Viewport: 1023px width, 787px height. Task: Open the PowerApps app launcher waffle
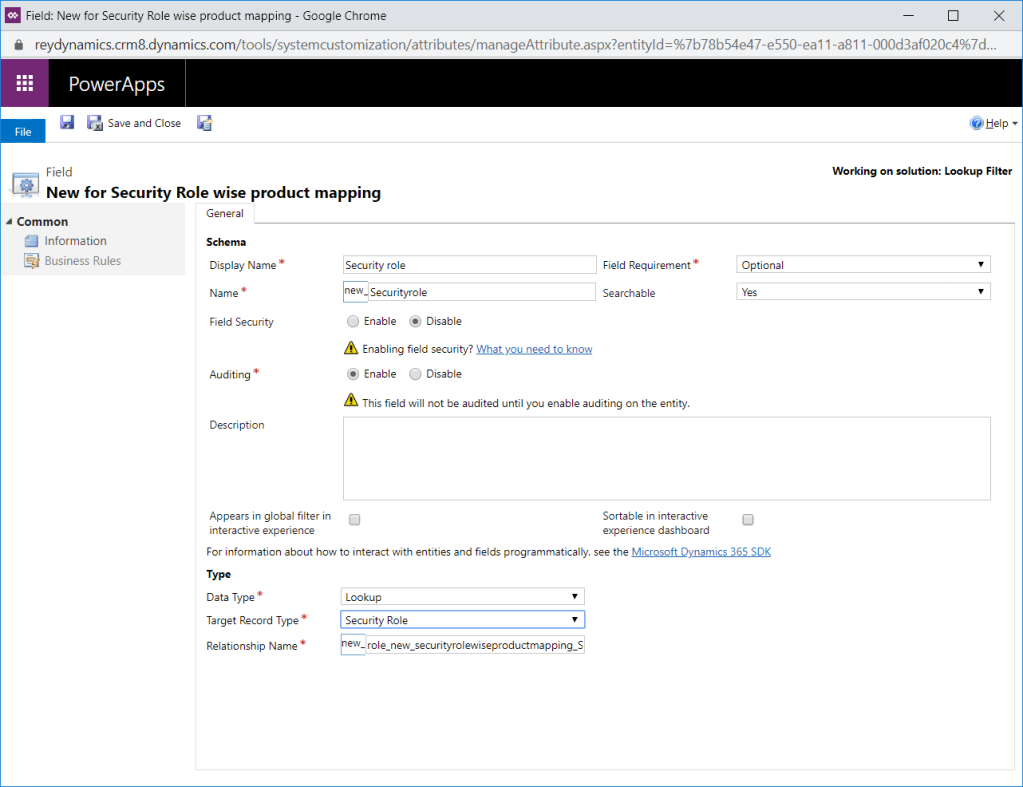pos(25,84)
